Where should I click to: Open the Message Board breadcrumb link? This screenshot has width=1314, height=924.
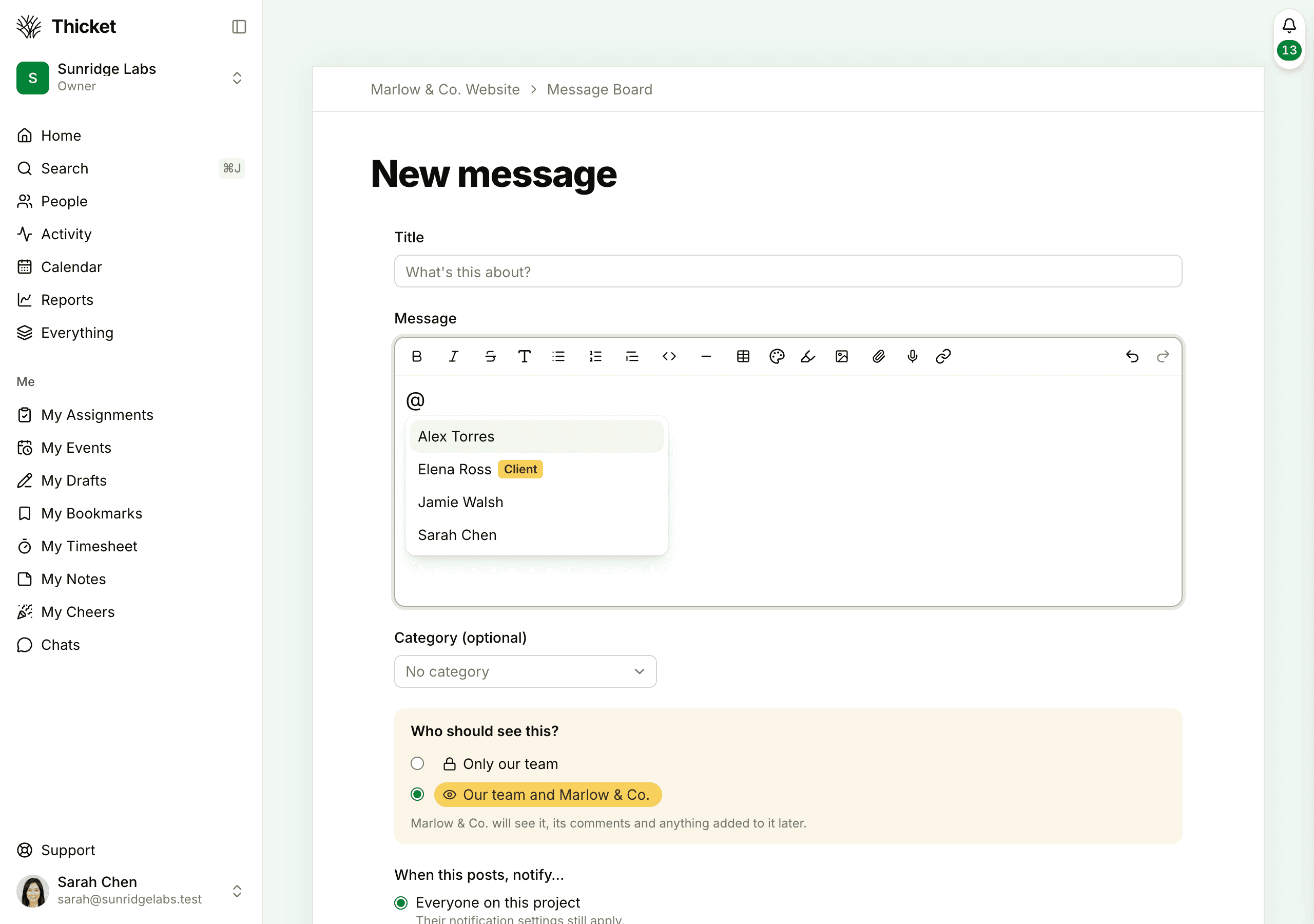[x=599, y=89]
